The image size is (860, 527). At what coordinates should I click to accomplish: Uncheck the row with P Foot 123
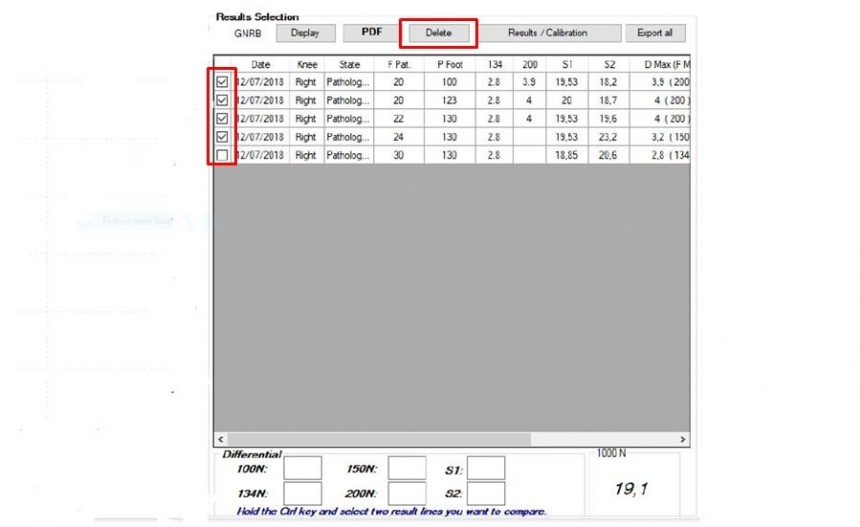222,100
